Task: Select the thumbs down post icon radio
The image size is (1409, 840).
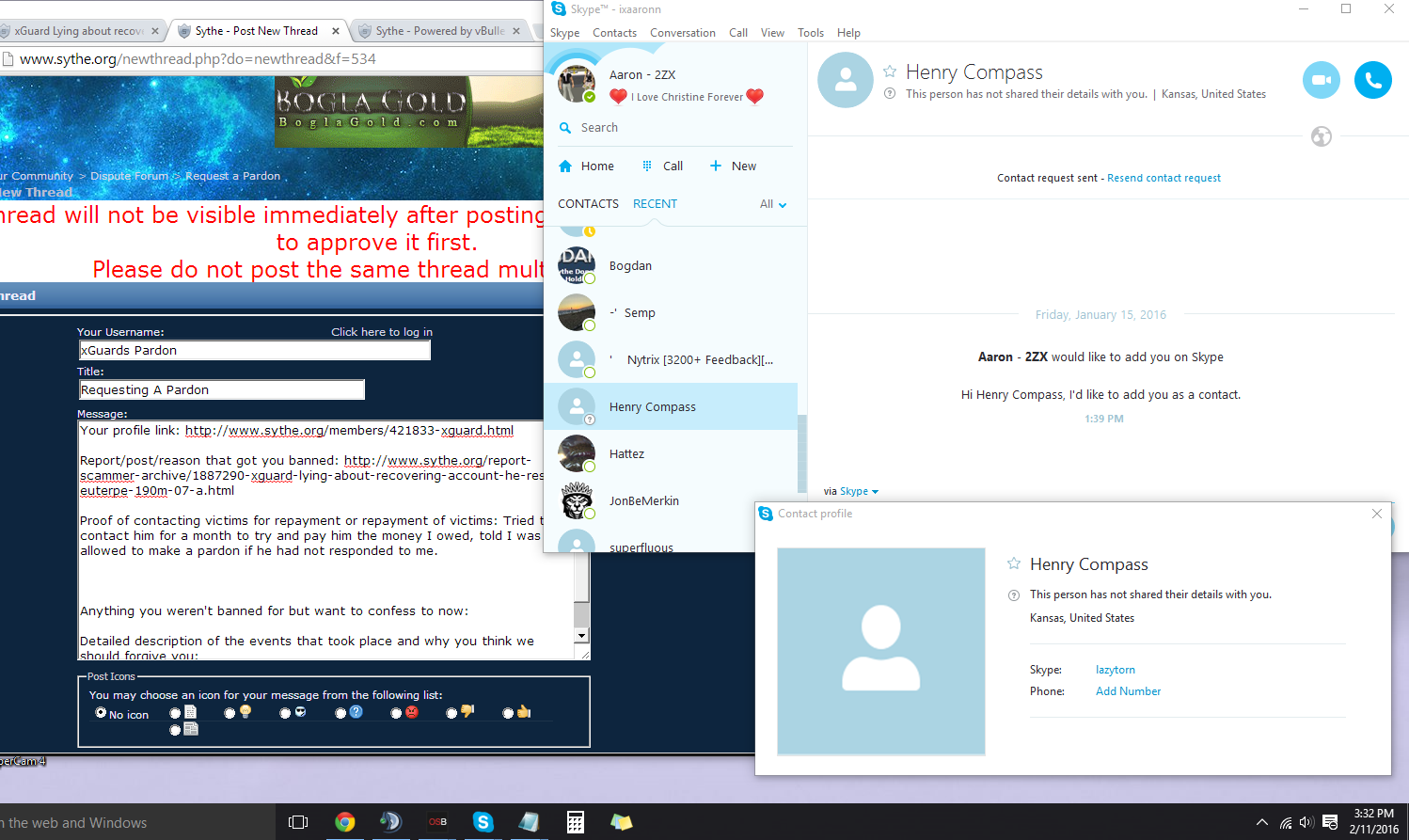Action: (451, 713)
